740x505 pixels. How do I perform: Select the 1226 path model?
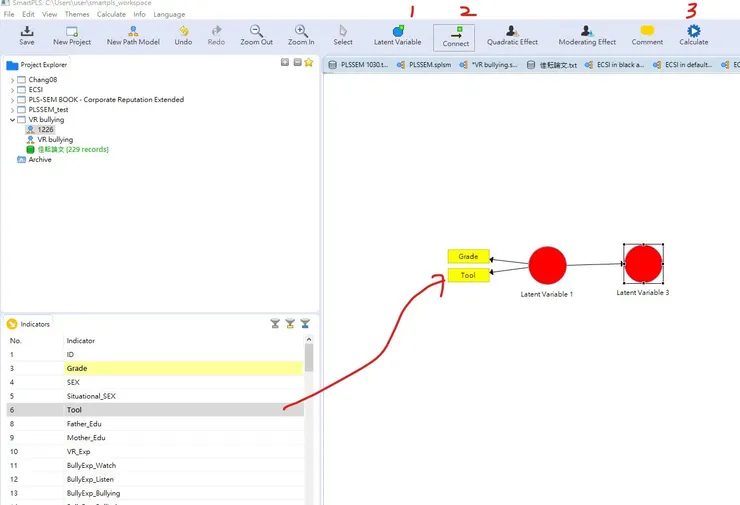(x=41, y=129)
